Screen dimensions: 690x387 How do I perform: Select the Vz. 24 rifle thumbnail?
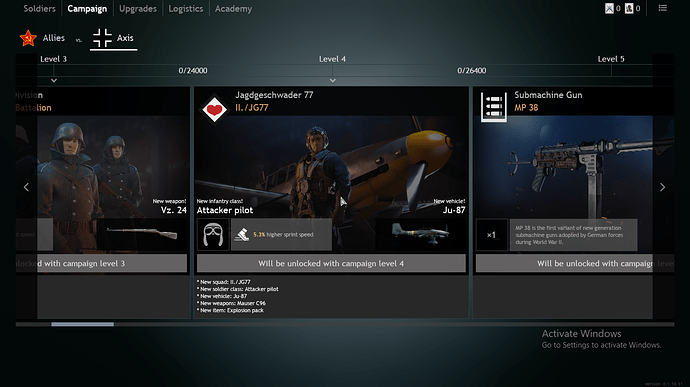142,235
